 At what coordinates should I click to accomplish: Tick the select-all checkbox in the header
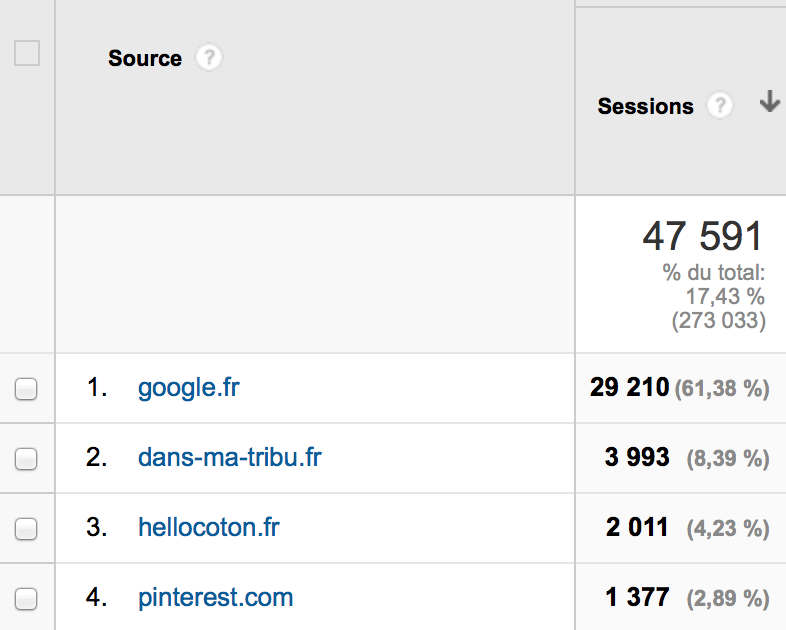pos(27,53)
